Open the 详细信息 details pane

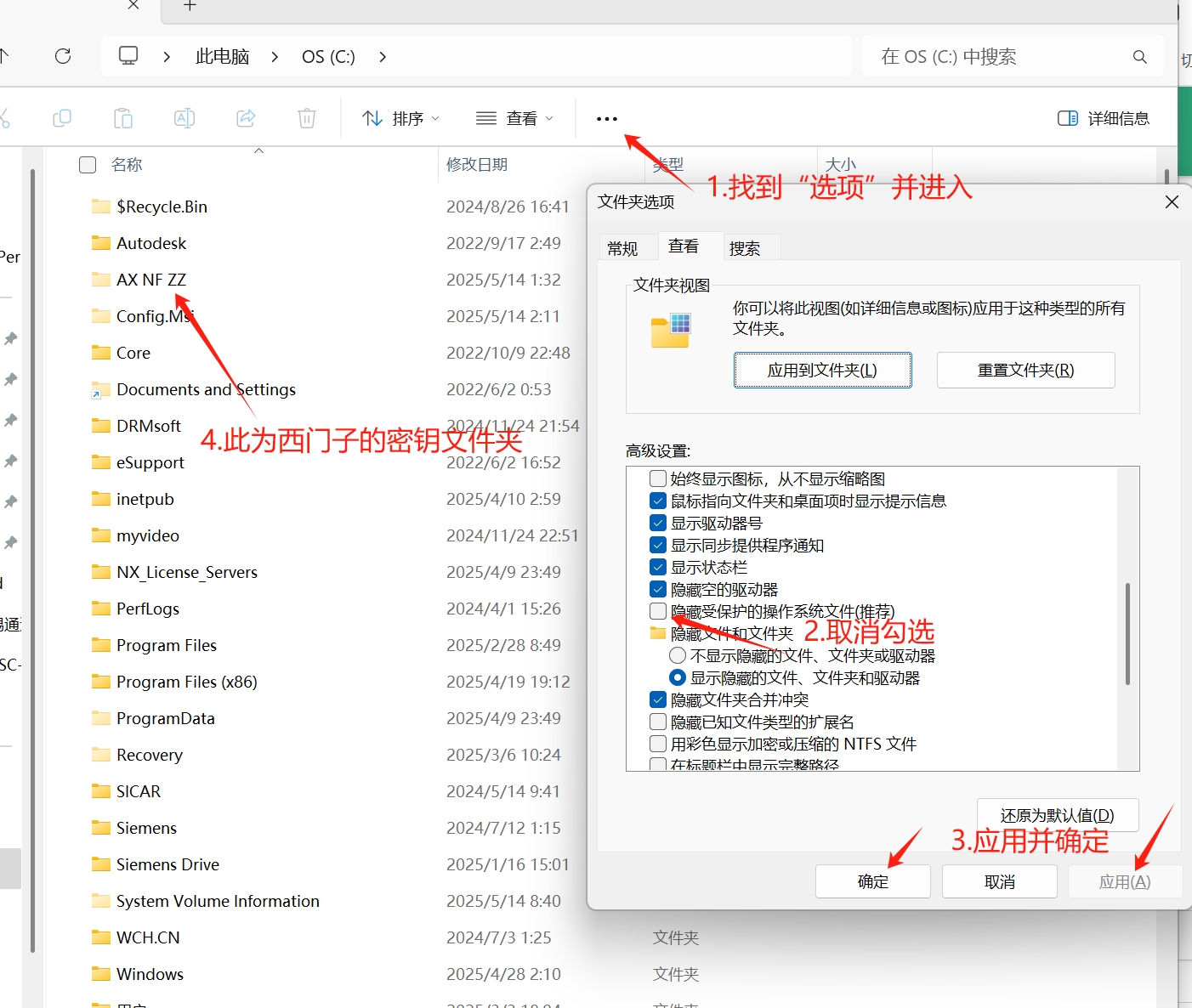(x=1102, y=118)
